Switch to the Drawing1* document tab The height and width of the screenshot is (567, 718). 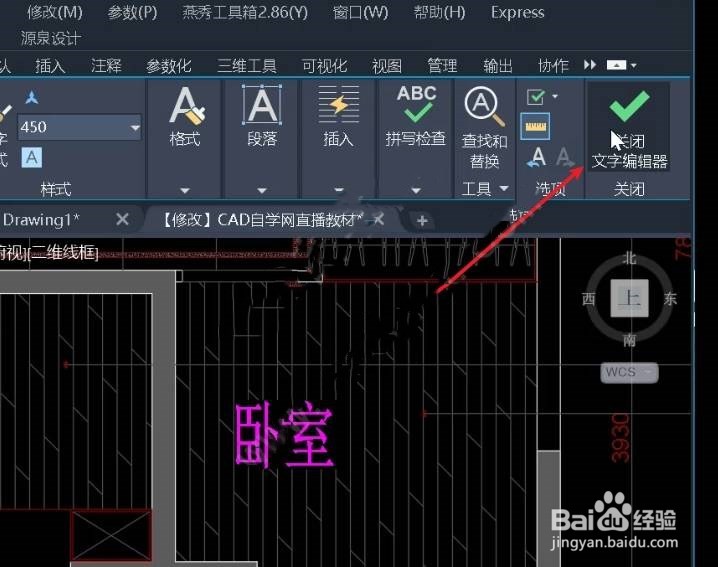[x=42, y=220]
